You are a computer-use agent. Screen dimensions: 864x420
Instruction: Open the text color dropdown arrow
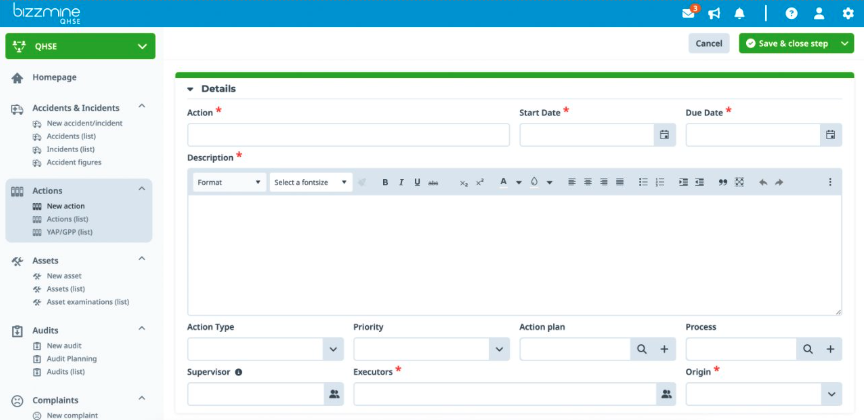pos(519,182)
